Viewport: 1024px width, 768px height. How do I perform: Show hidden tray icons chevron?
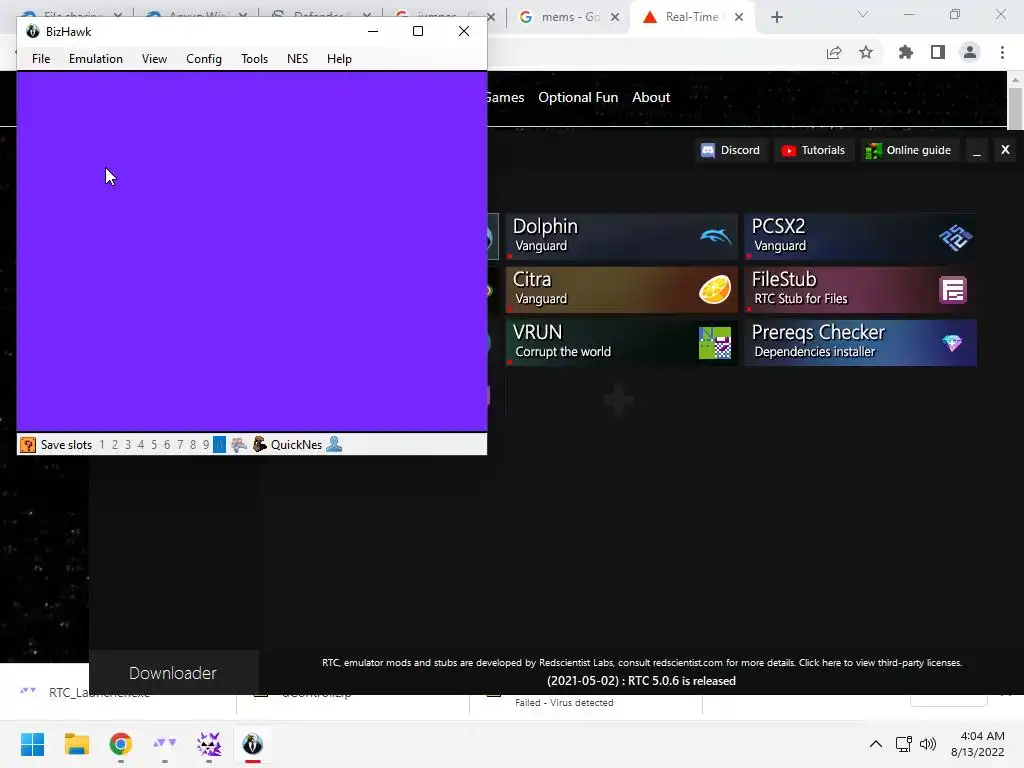[x=876, y=744]
